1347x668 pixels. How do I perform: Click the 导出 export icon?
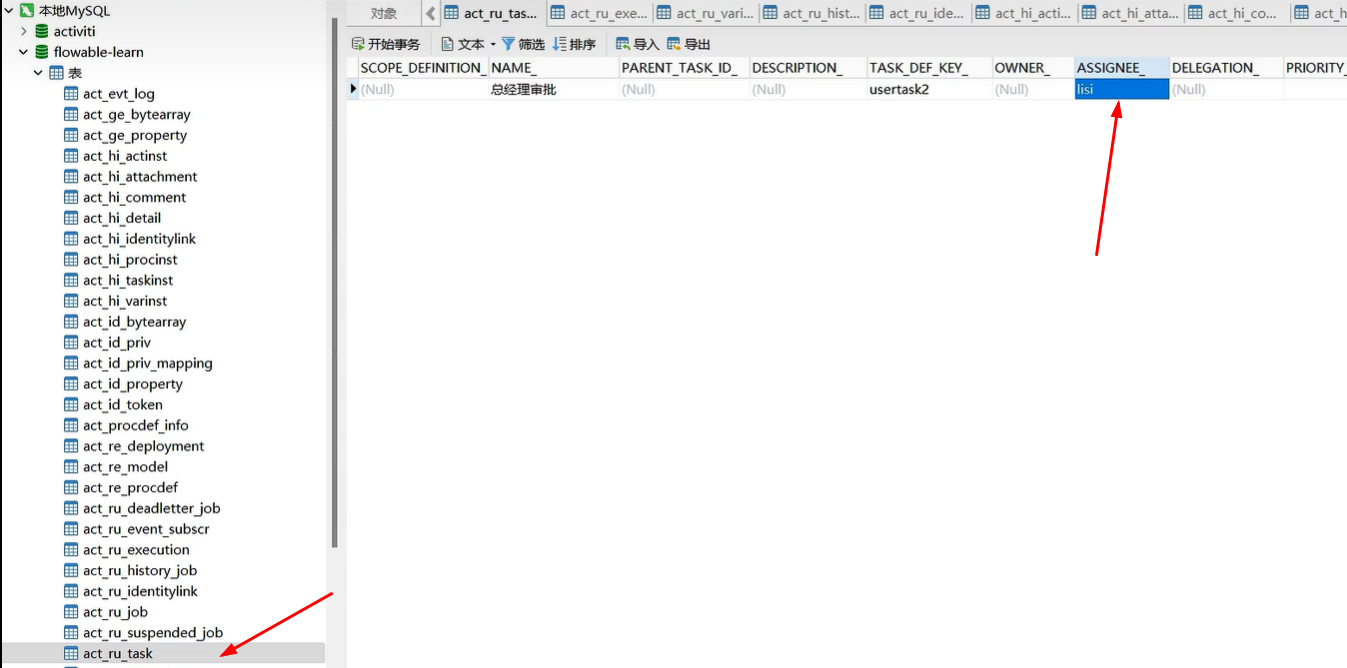[x=674, y=44]
